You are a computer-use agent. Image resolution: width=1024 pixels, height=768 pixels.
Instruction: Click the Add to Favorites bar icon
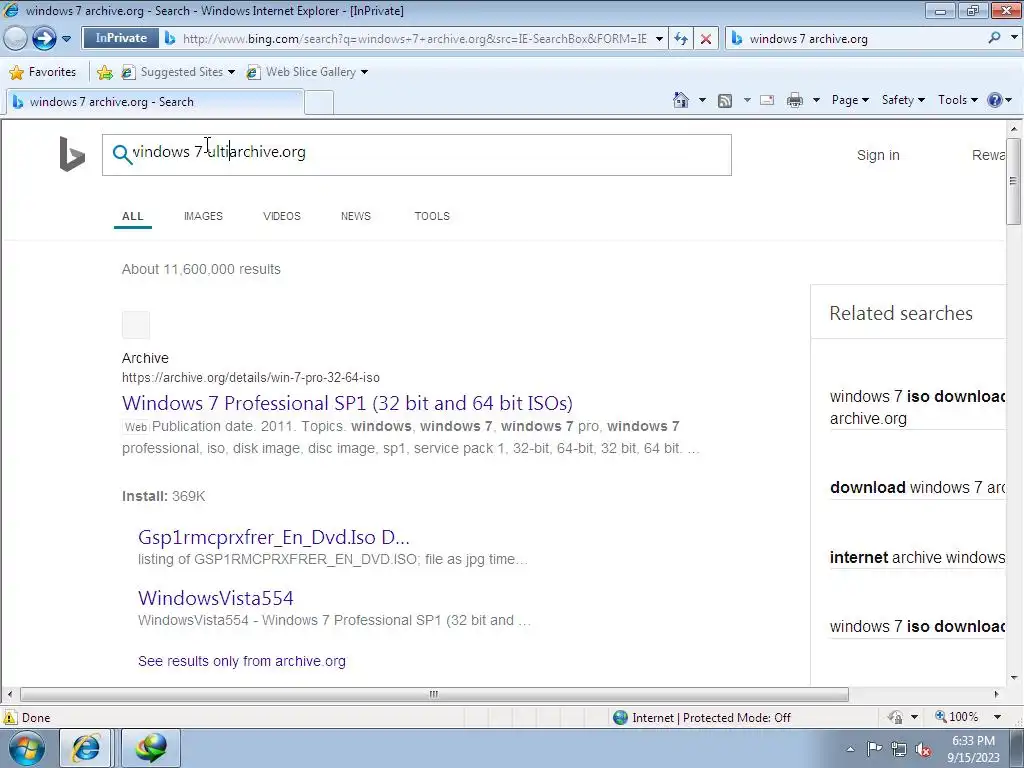pos(104,72)
